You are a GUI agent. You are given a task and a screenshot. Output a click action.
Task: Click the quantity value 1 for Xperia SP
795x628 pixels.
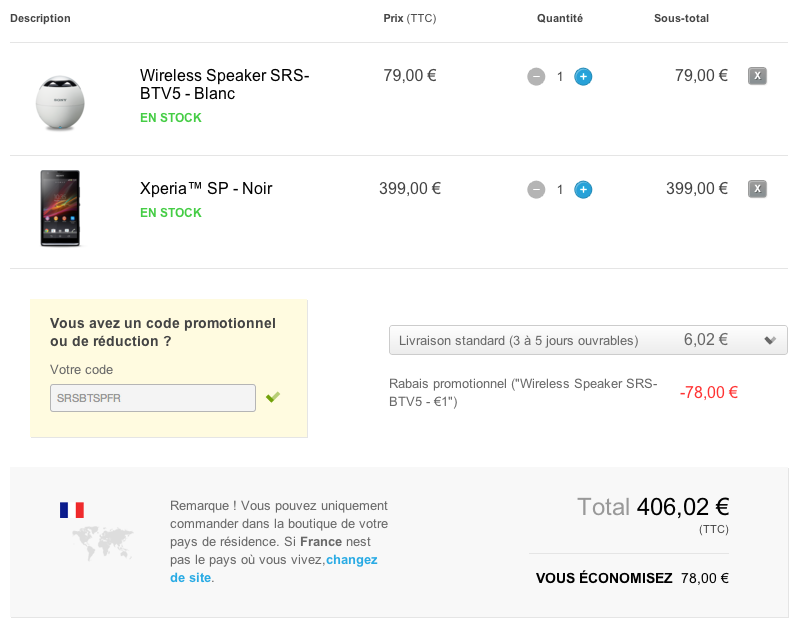click(x=560, y=190)
